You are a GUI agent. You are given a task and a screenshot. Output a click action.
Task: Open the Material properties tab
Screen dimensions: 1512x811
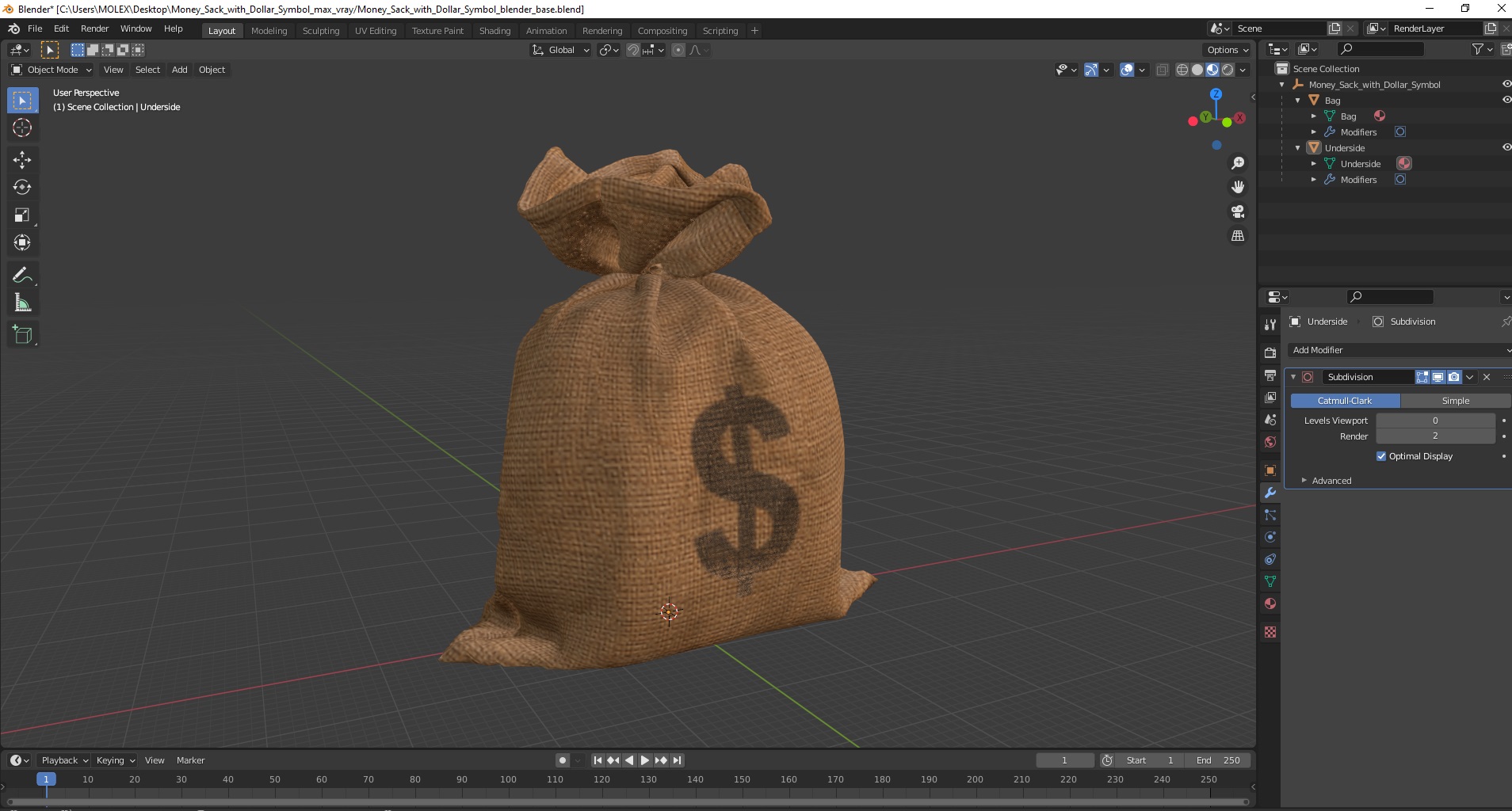[x=1270, y=603]
